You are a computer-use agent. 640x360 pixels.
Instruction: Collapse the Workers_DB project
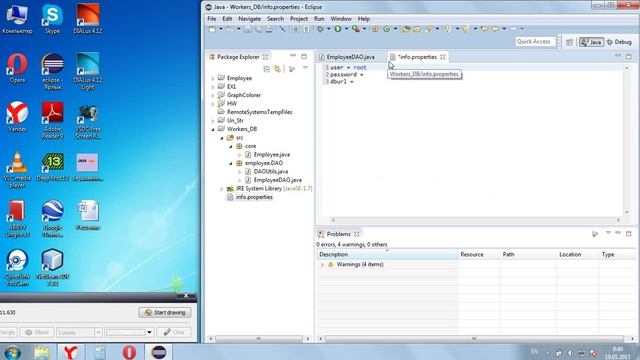213,129
